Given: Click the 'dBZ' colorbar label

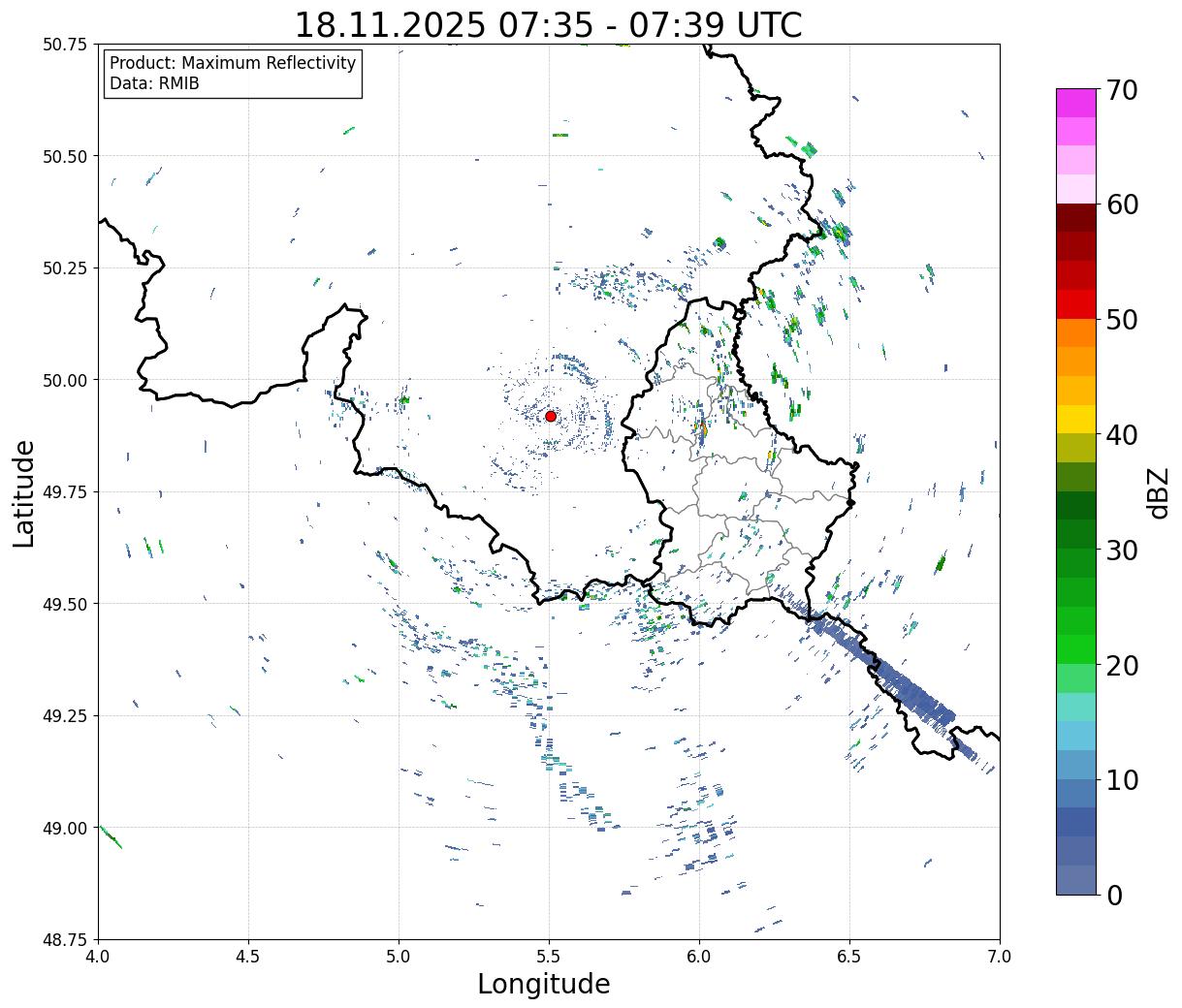Looking at the screenshot, I should 1159,491.
